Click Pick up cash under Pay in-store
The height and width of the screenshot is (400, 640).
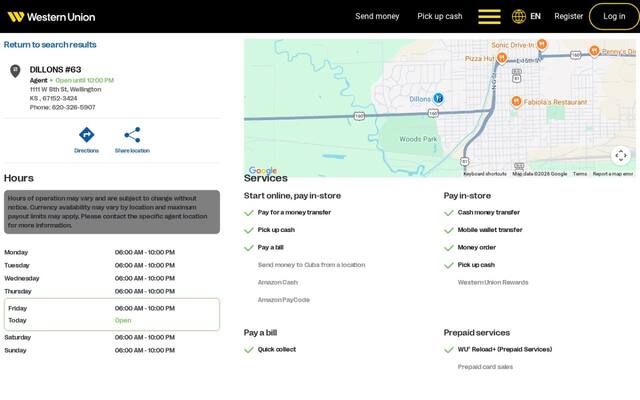[x=476, y=265]
